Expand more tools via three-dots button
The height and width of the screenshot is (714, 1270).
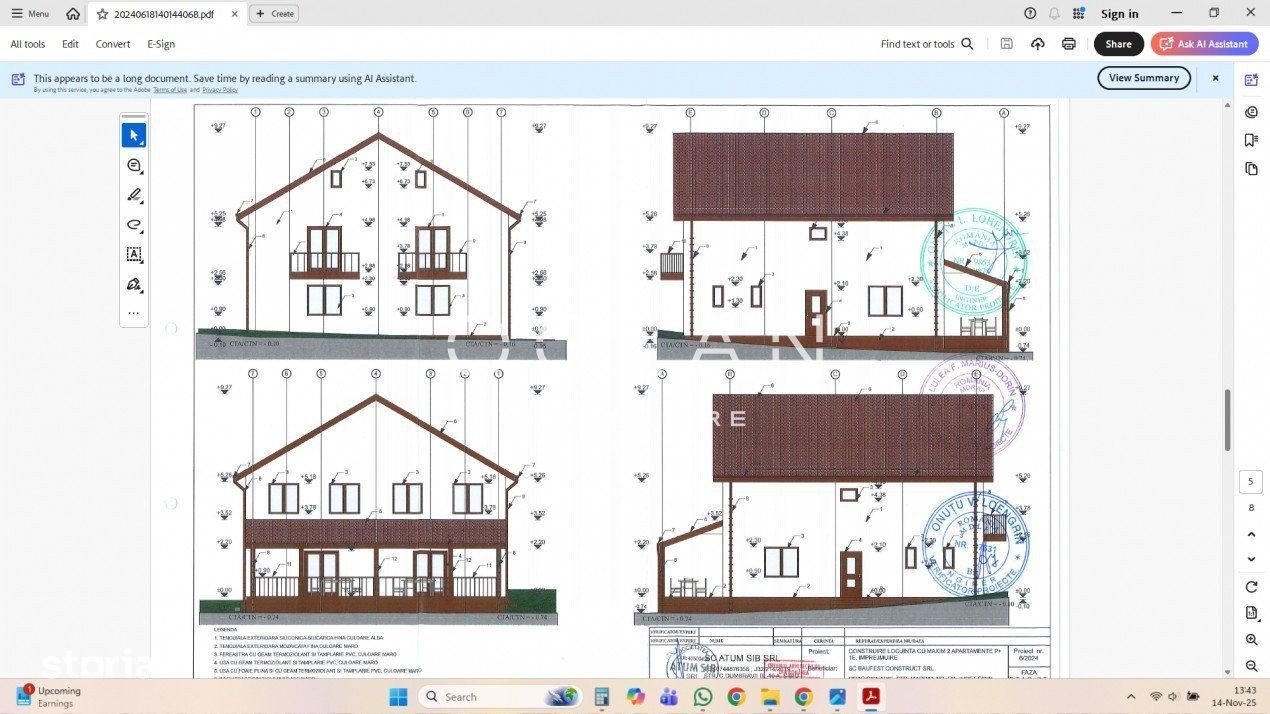point(134,313)
